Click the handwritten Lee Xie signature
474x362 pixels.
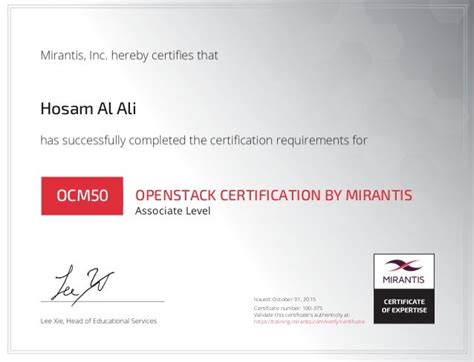[82, 285]
